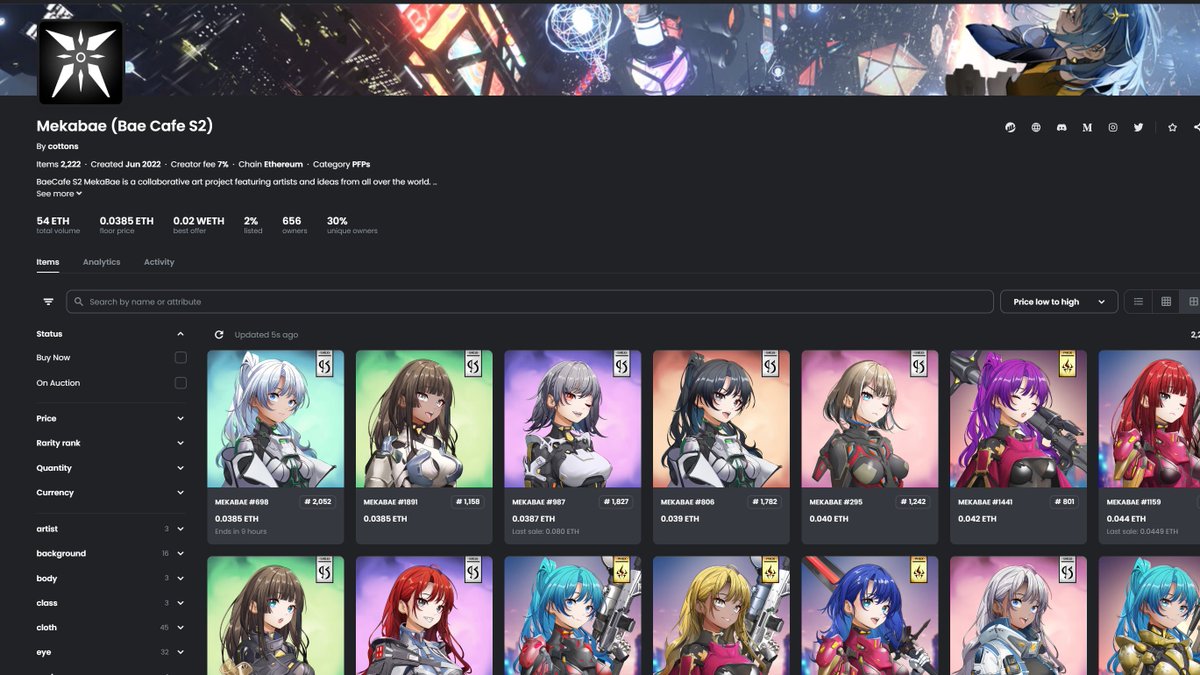
Task: Click the 0.0385 ETH floor price stat
Action: pyautogui.click(x=127, y=225)
